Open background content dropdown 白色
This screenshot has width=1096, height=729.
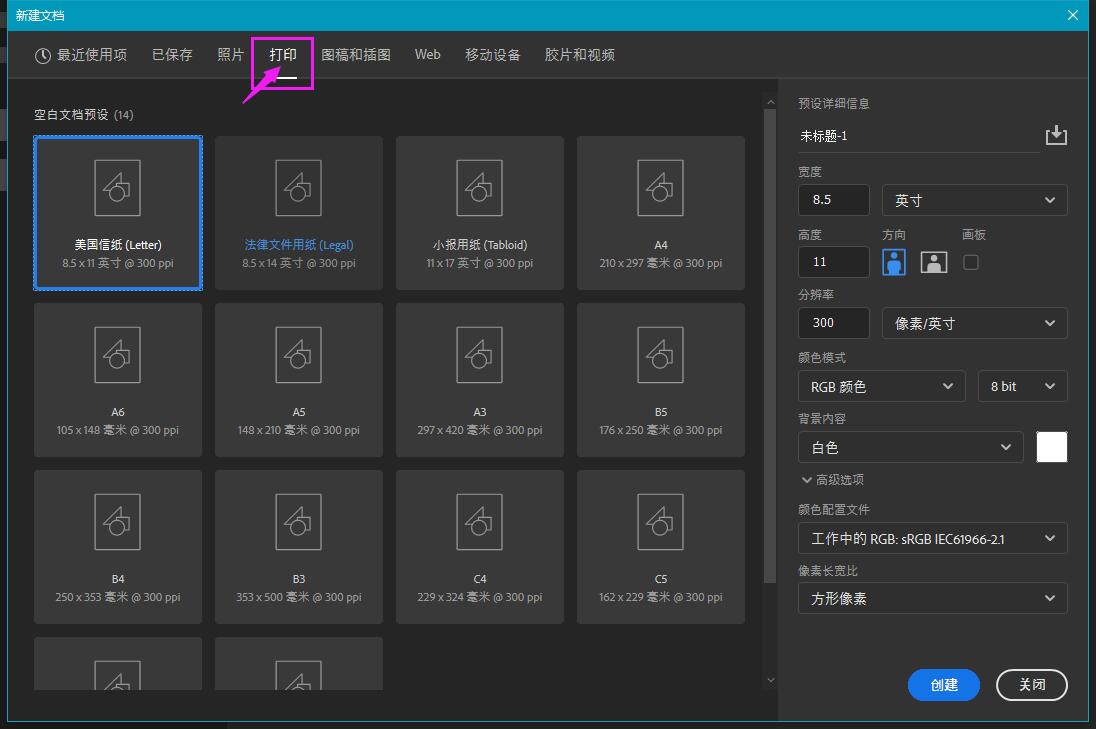click(911, 447)
